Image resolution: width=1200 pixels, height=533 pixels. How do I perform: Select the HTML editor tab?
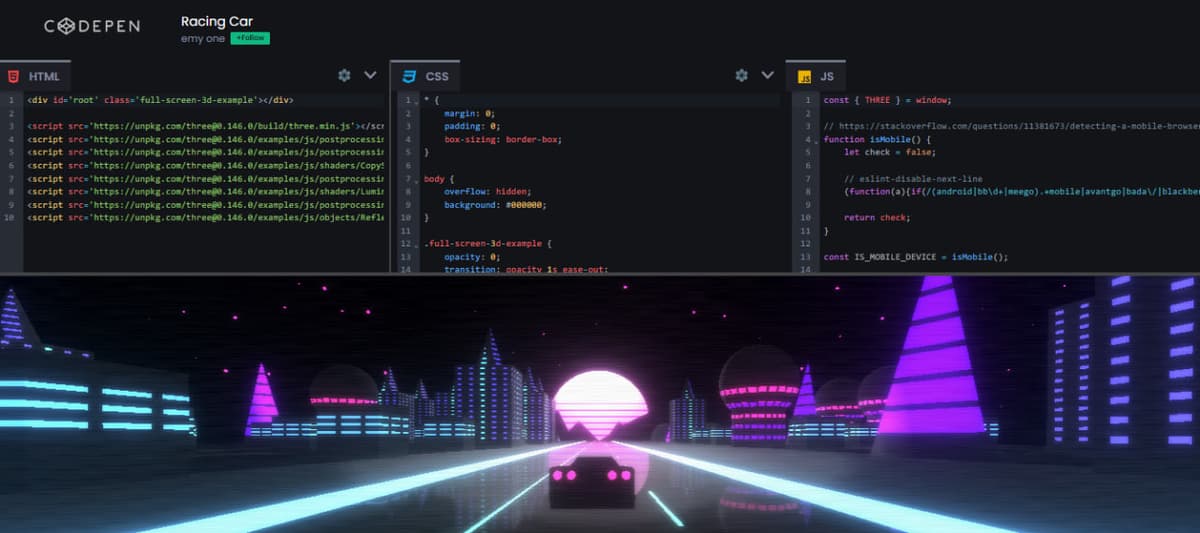(35, 76)
